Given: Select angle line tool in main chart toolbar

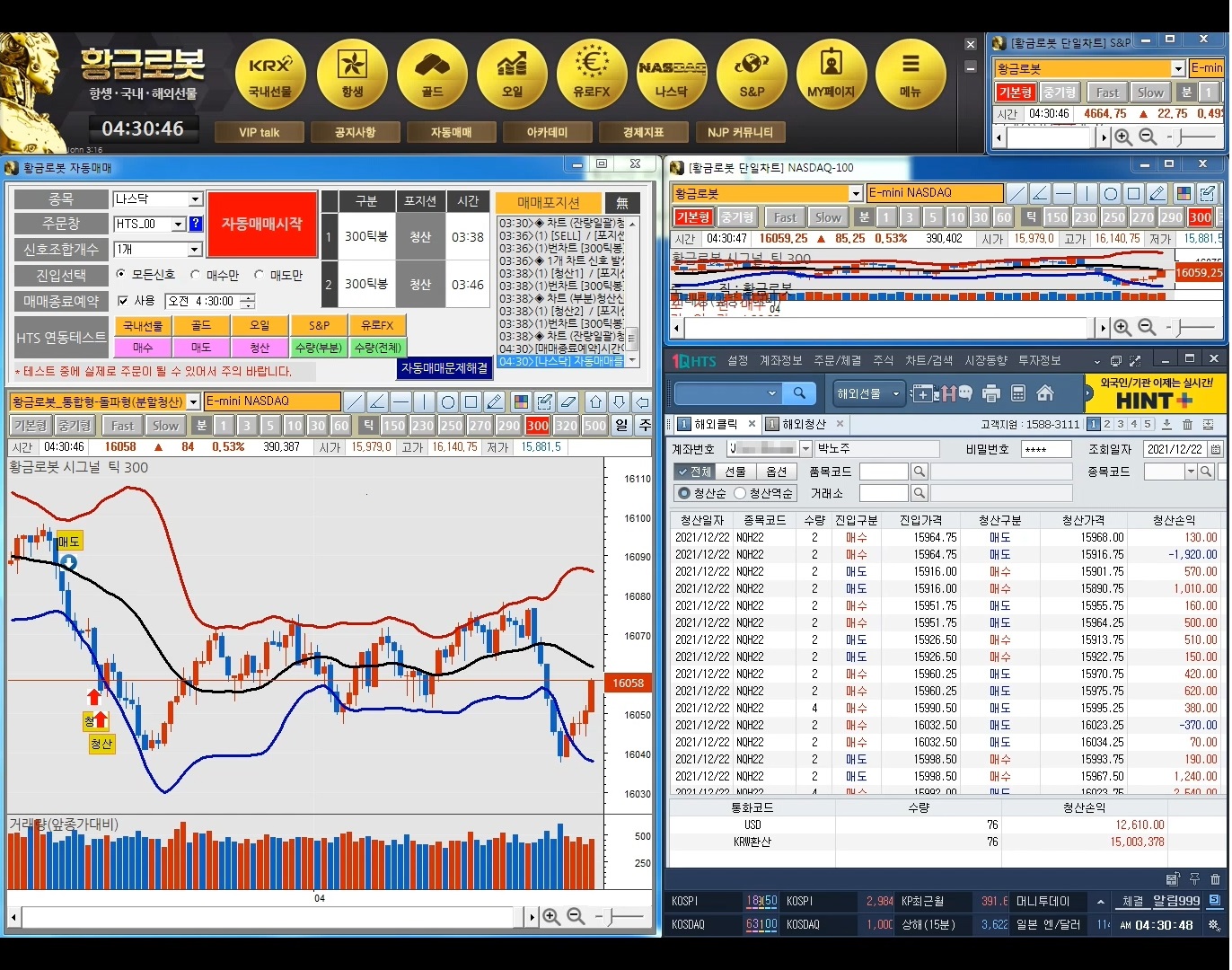Looking at the screenshot, I should (x=378, y=401).
